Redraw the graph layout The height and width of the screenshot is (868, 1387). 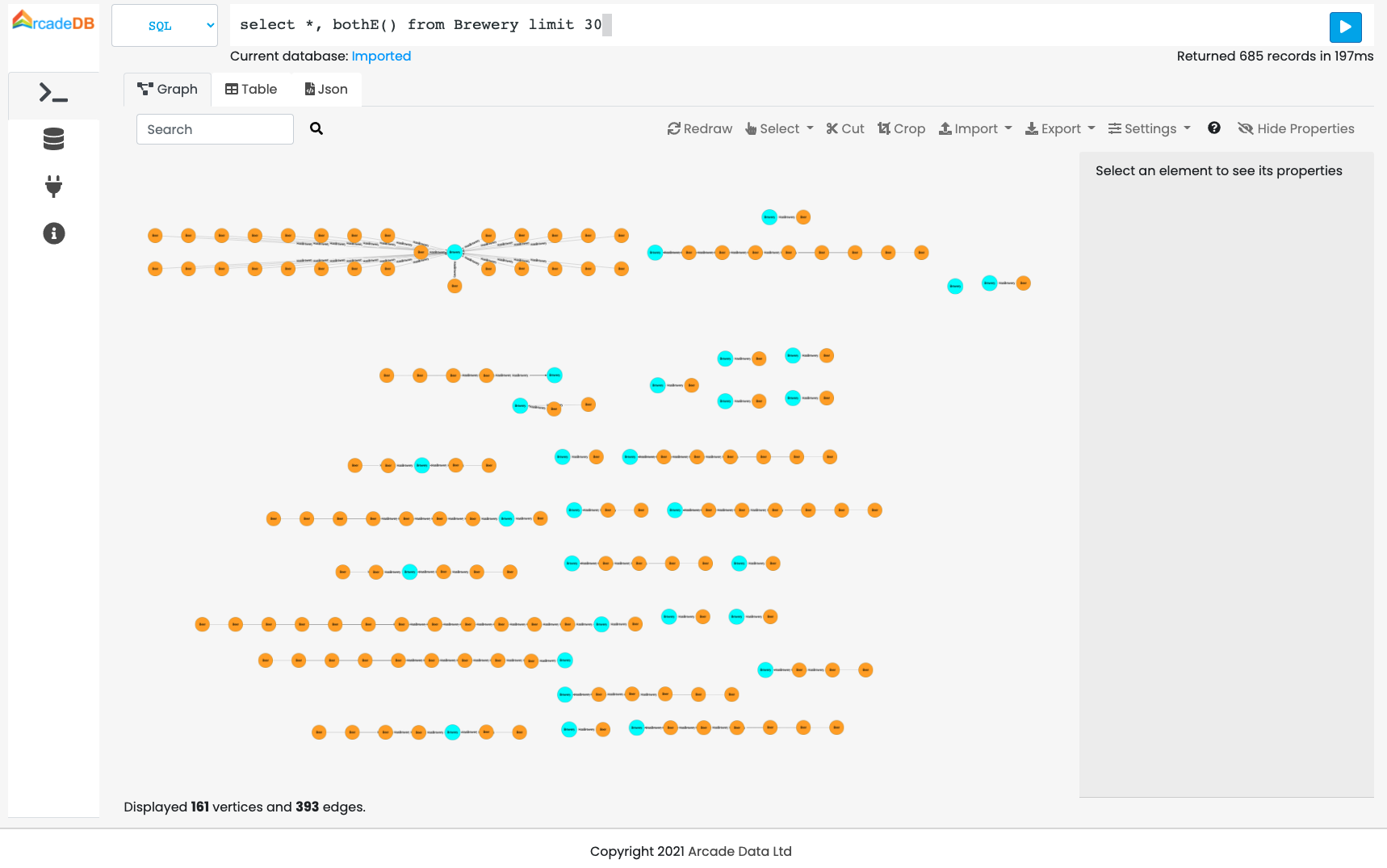pos(699,128)
